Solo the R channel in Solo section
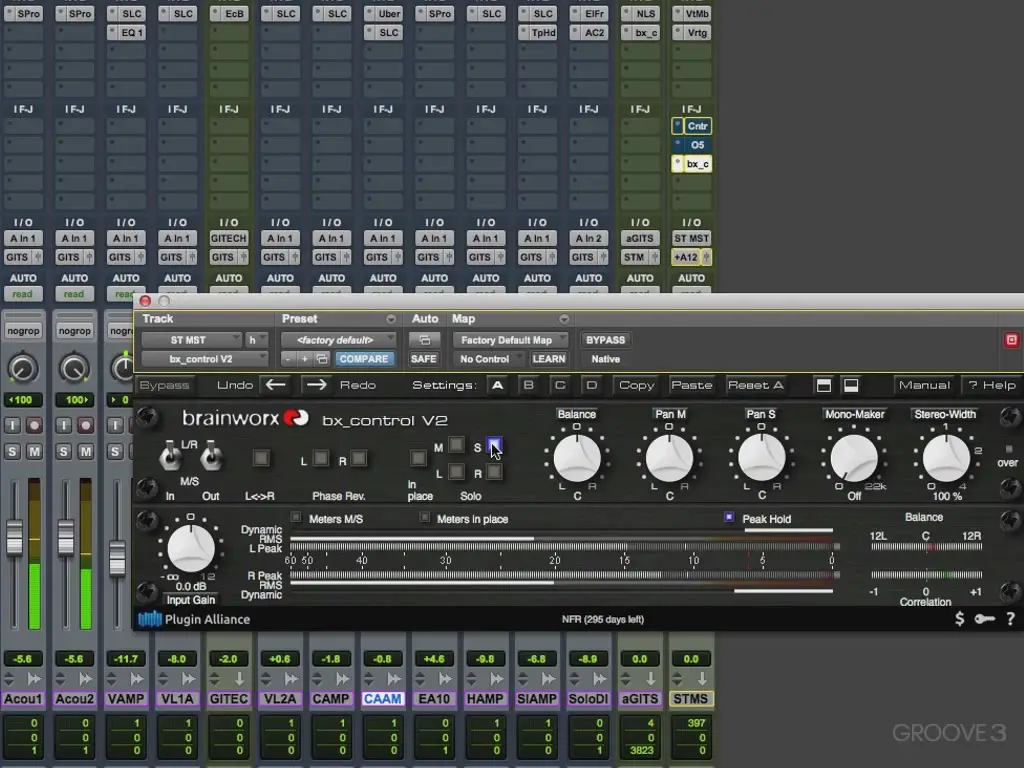The height and width of the screenshot is (768, 1024). [494, 472]
